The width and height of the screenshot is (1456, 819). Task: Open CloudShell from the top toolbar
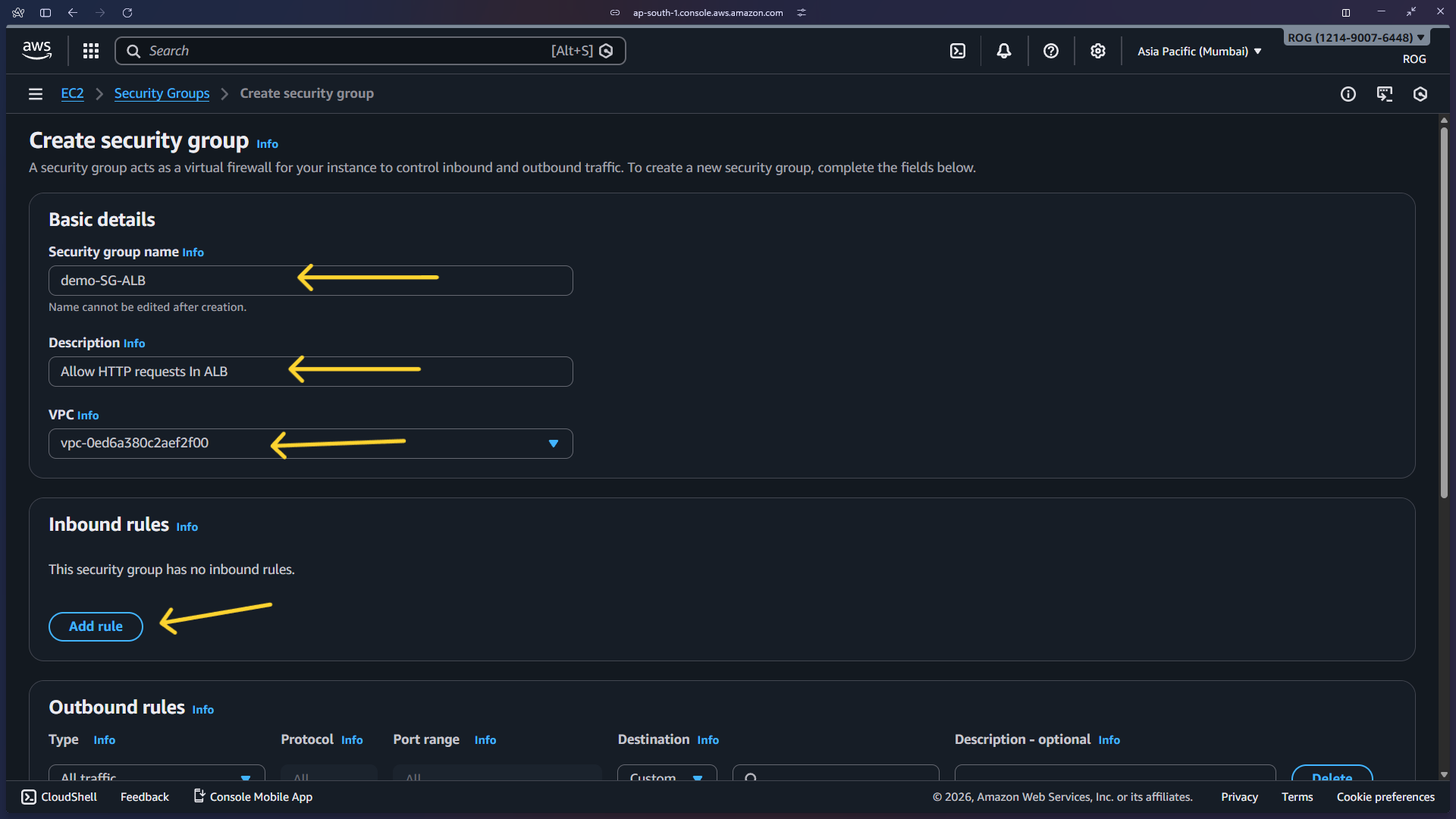(x=958, y=50)
